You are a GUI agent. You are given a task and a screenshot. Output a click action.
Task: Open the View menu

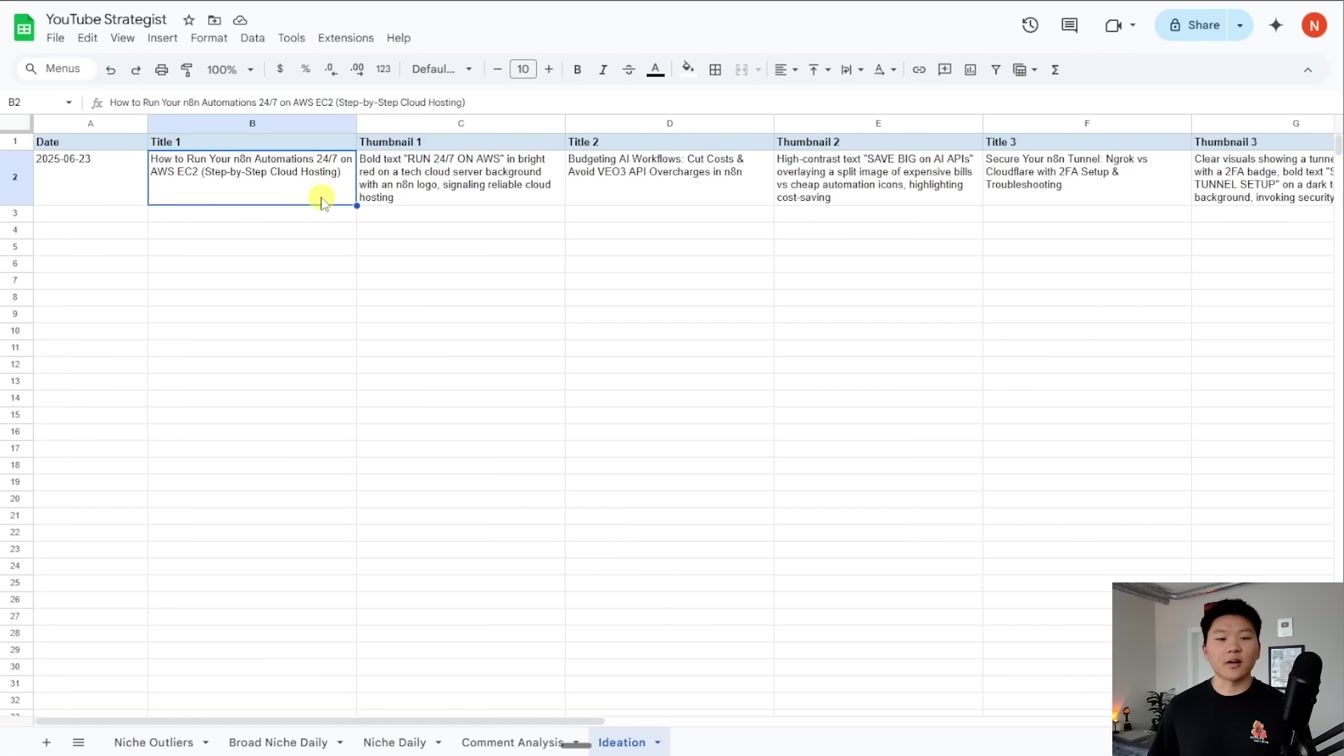click(x=122, y=38)
